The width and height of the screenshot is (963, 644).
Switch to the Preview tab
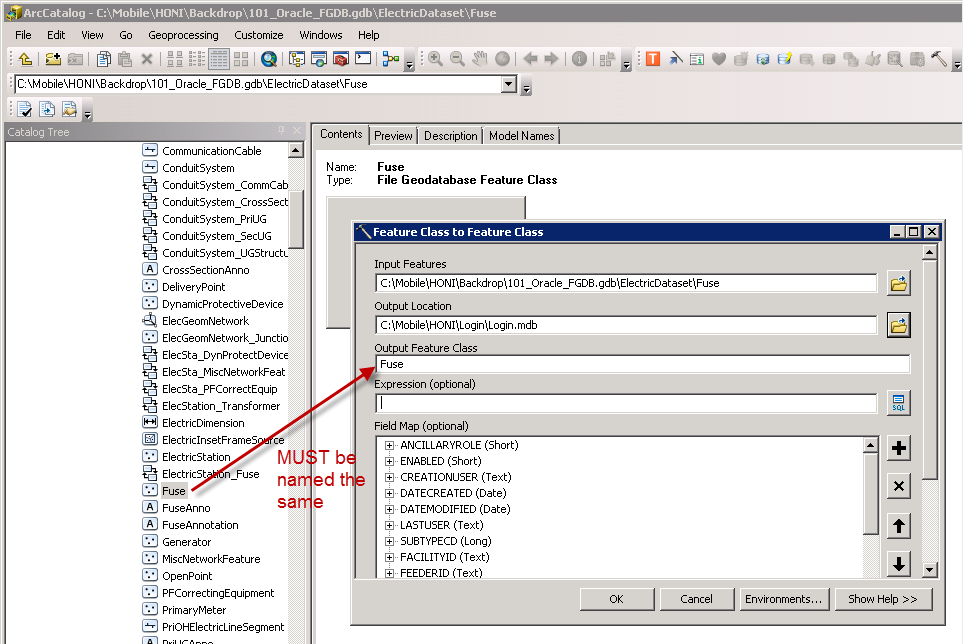point(393,136)
